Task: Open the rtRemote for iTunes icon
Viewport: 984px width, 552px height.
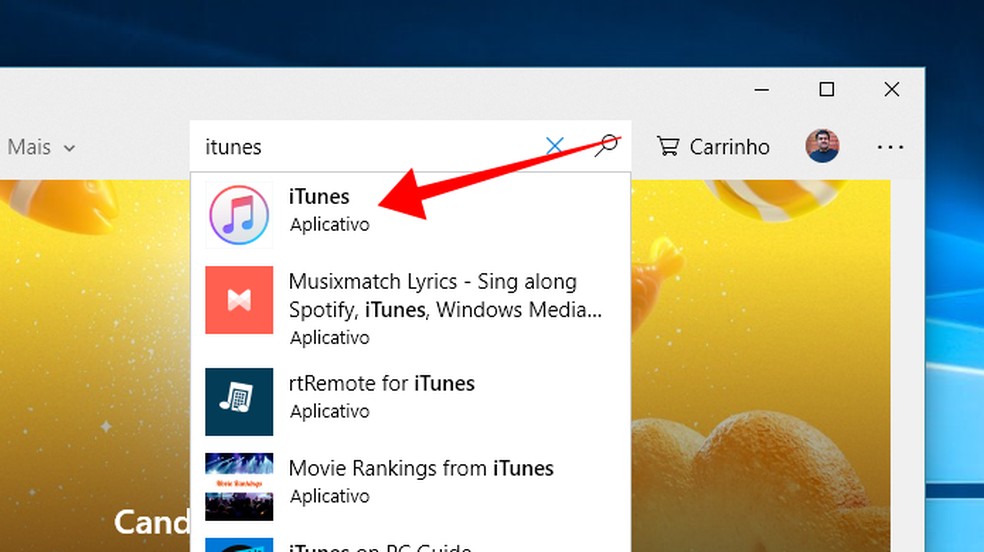Action: coord(239,401)
